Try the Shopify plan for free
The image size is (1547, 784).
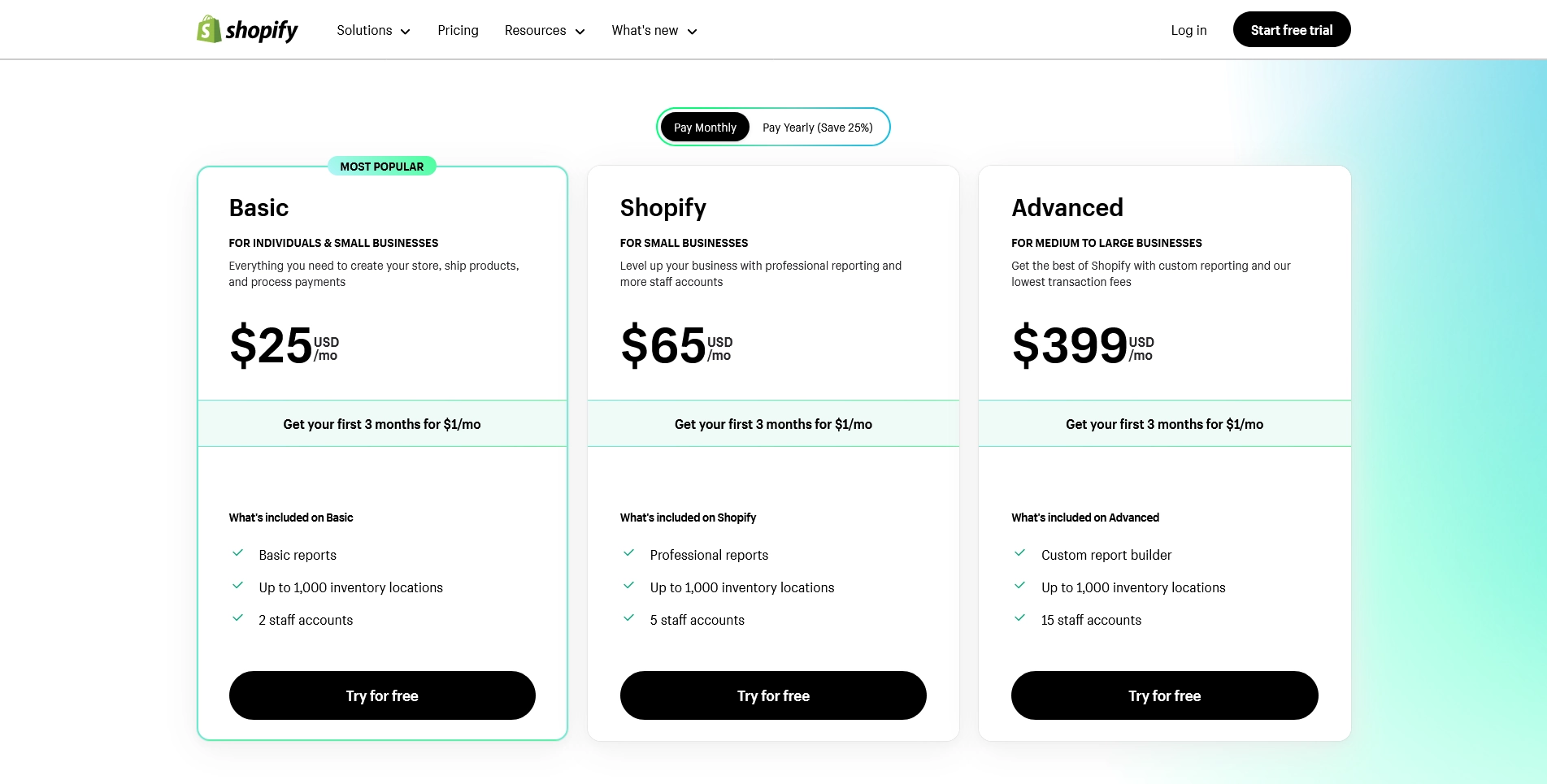[x=773, y=695]
